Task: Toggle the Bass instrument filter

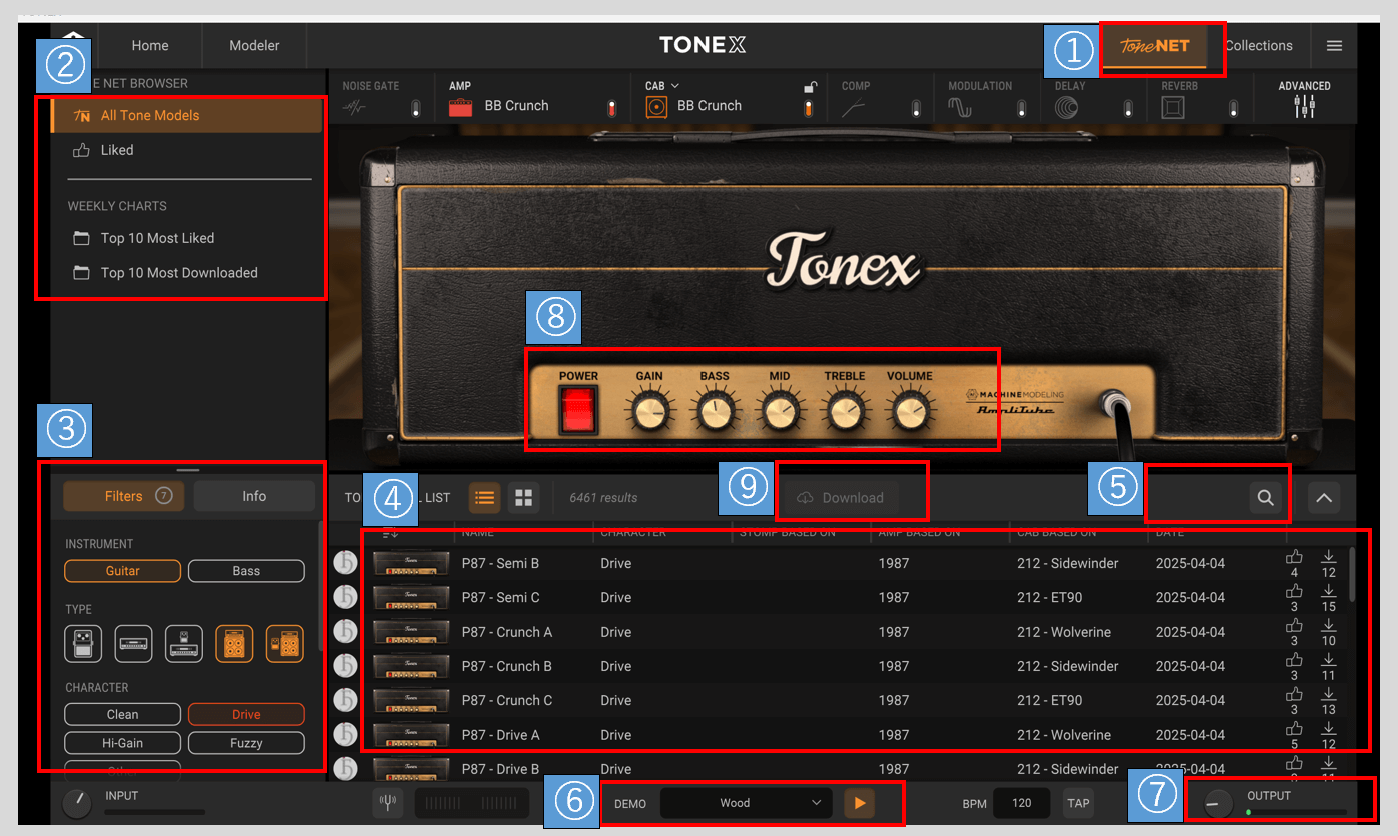Action: (246, 571)
